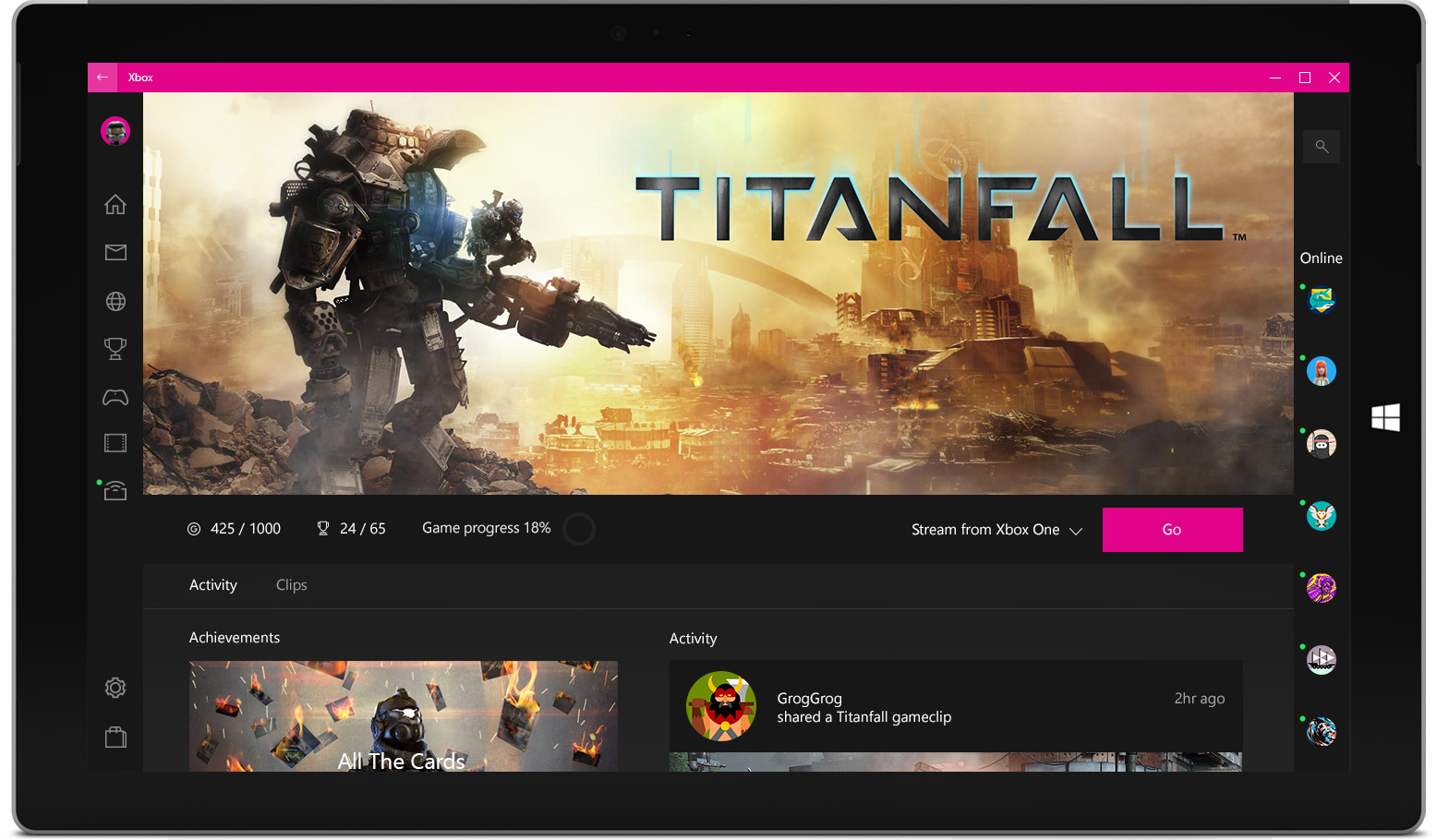Open My Games with the controller icon
1437x840 pixels.
pos(115,397)
